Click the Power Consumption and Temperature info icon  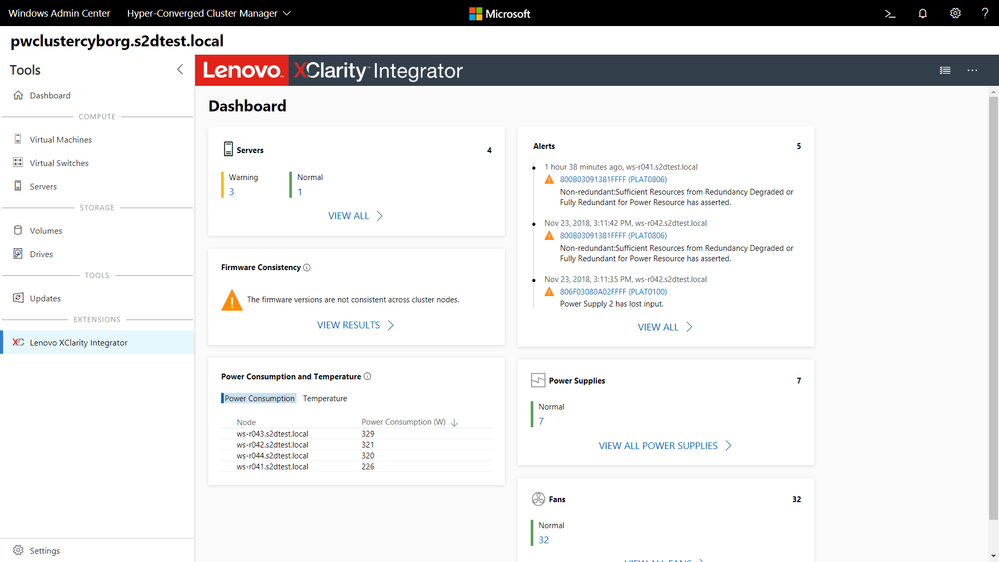[368, 377]
